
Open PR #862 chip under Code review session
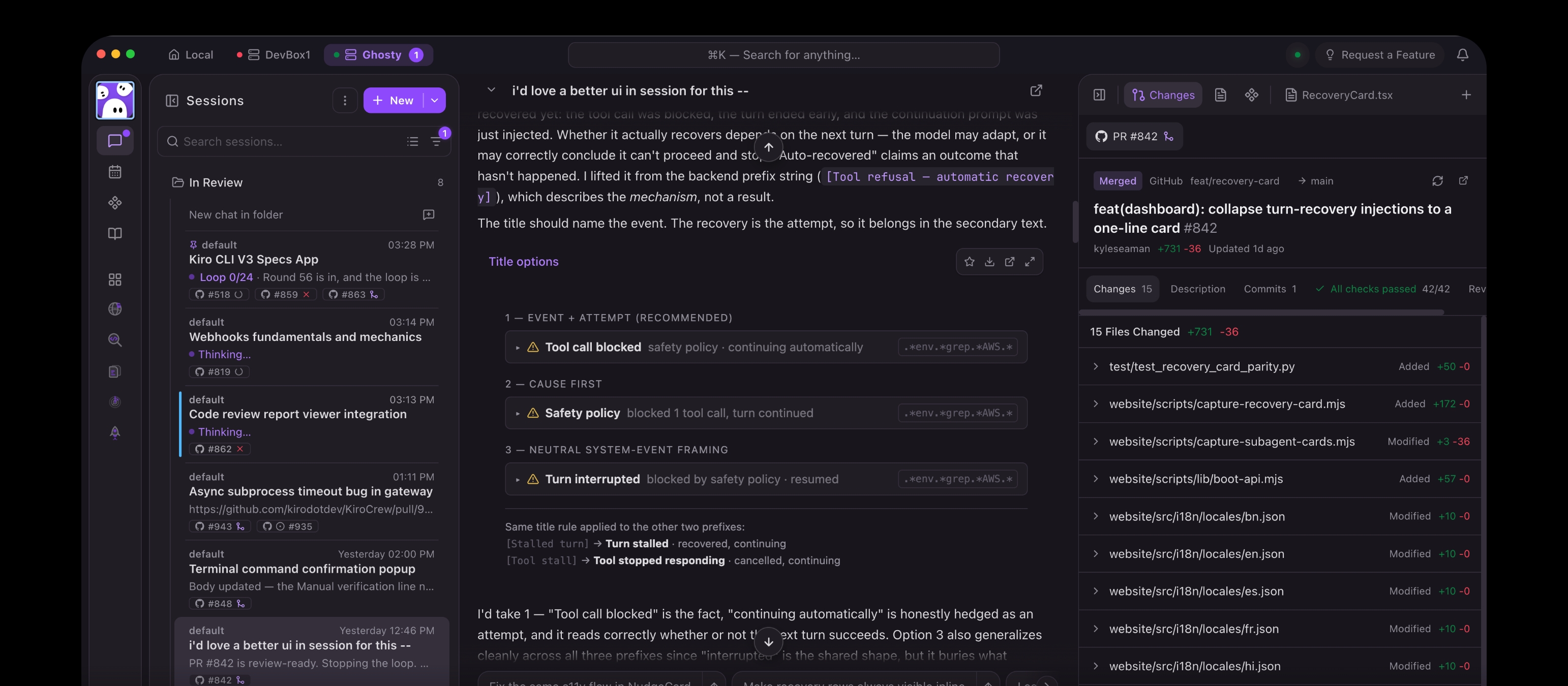[219, 449]
